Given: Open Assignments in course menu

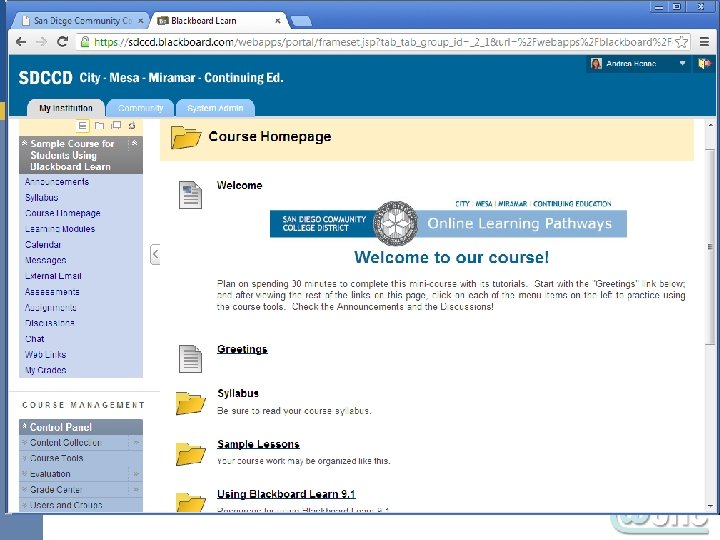Looking at the screenshot, I should click(51, 307).
